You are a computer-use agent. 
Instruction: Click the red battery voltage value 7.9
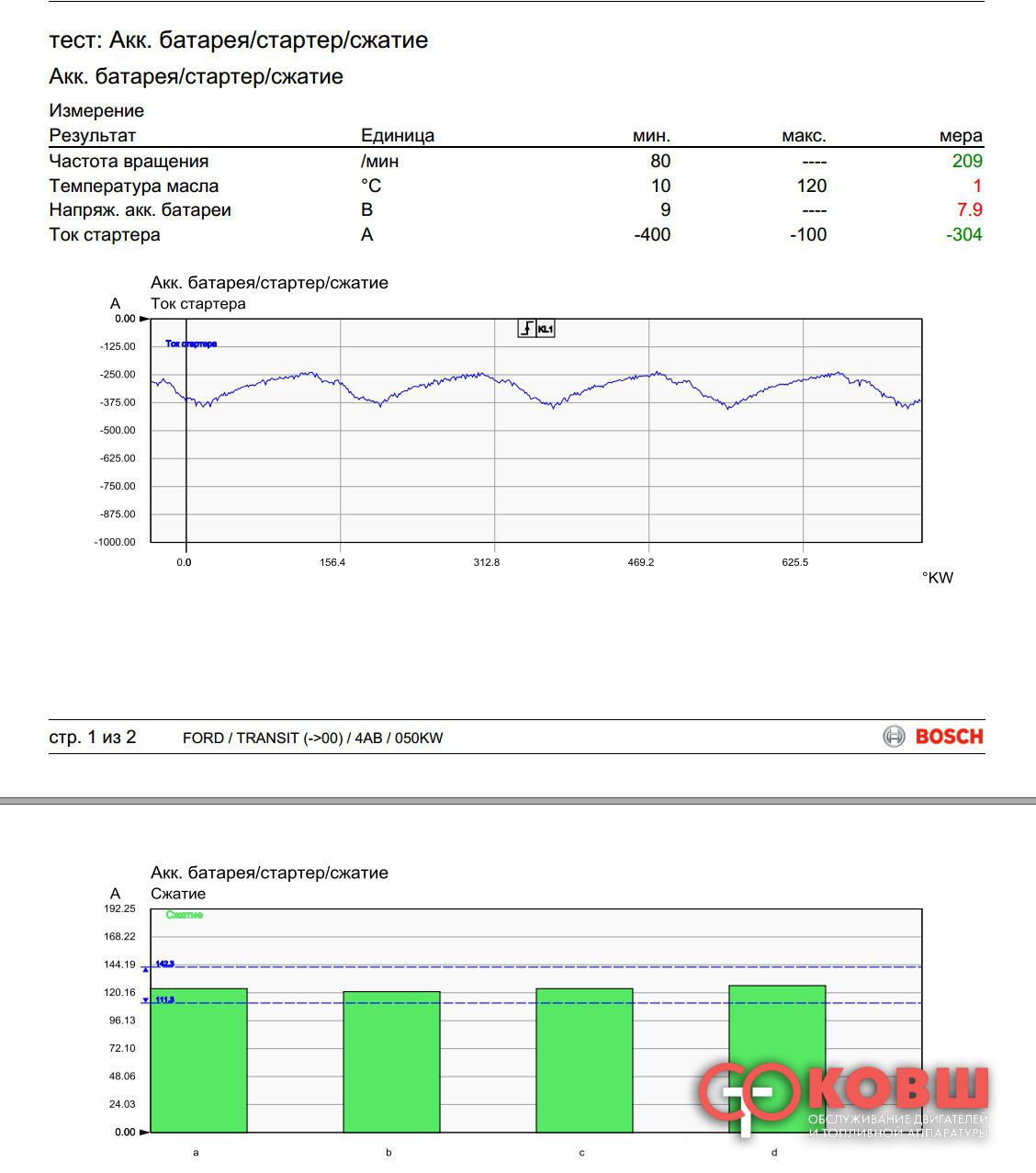(x=969, y=210)
